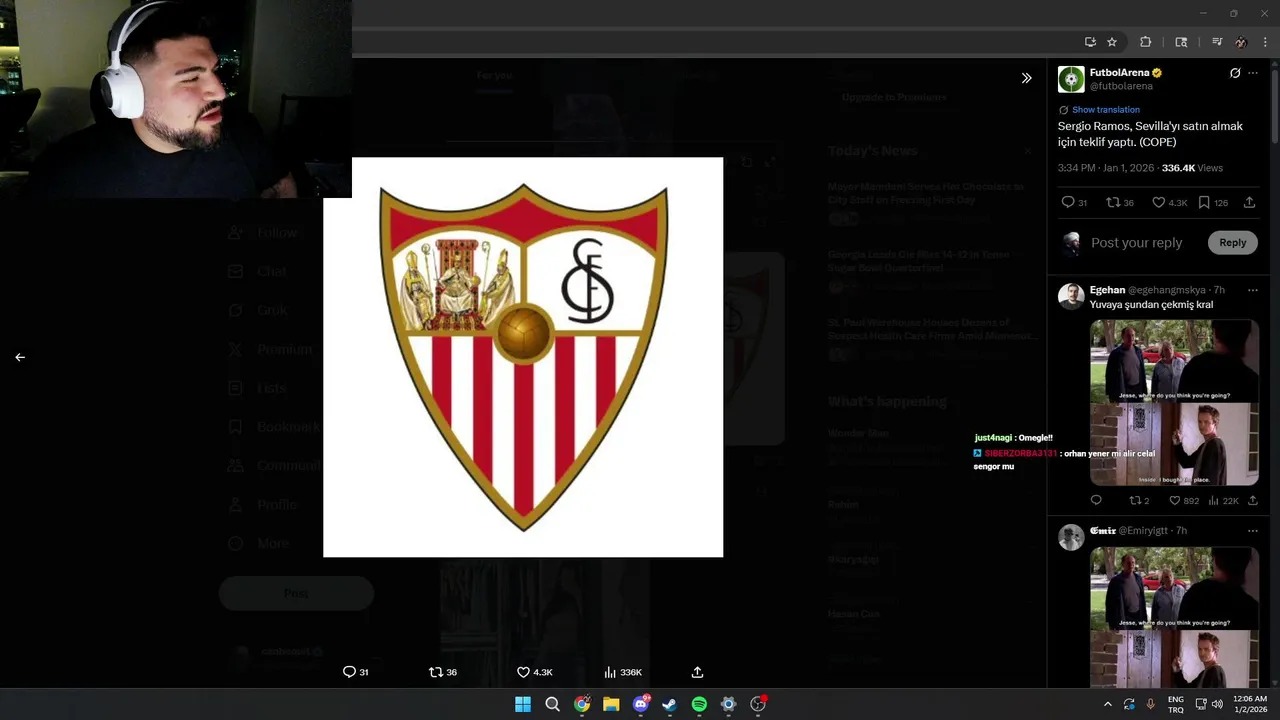Reply to Egehan's comment

pos(1096,500)
